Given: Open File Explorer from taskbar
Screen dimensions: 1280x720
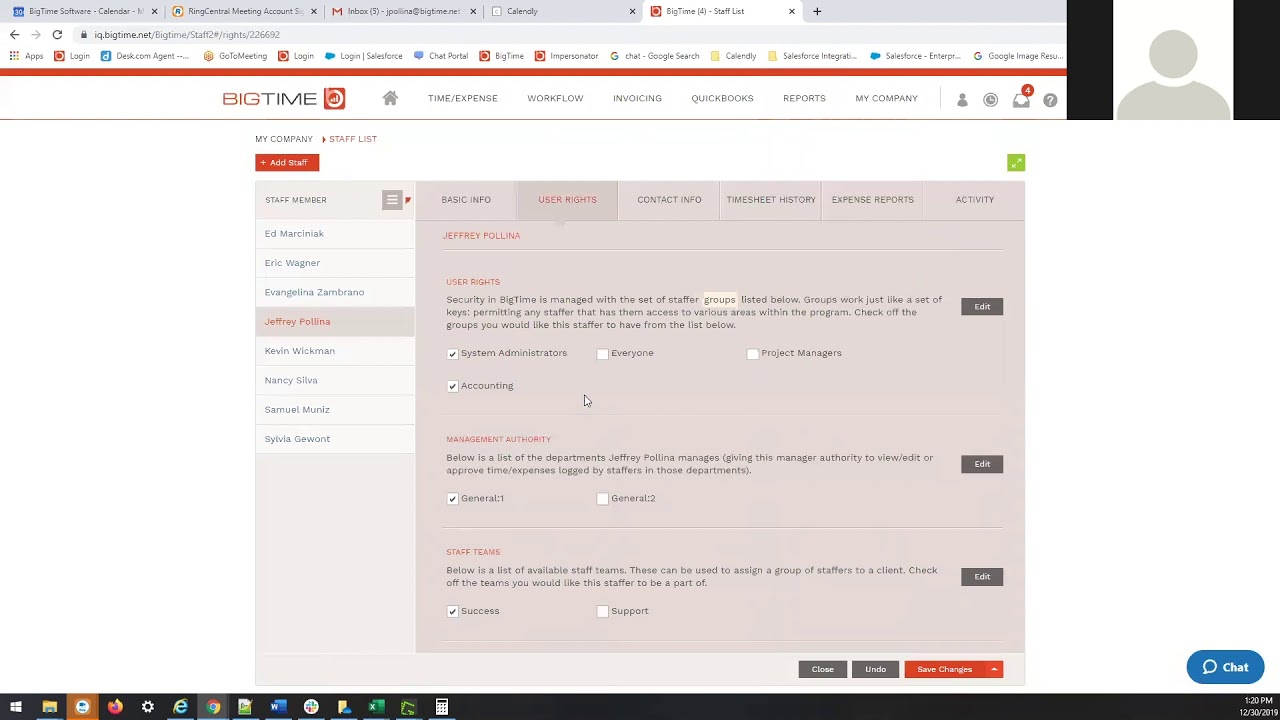Looking at the screenshot, I should pos(49,707).
